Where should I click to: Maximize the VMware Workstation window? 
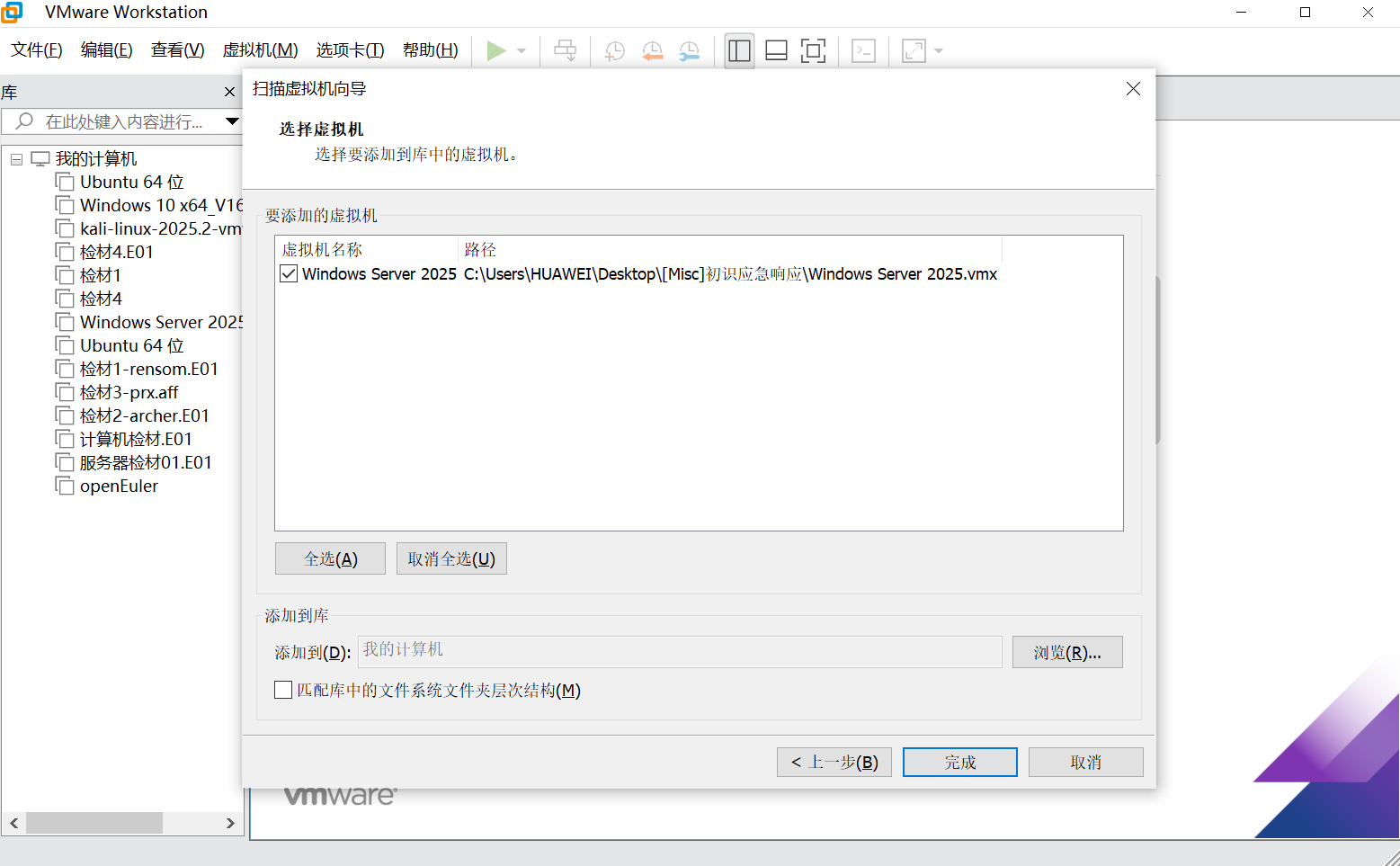click(1305, 13)
